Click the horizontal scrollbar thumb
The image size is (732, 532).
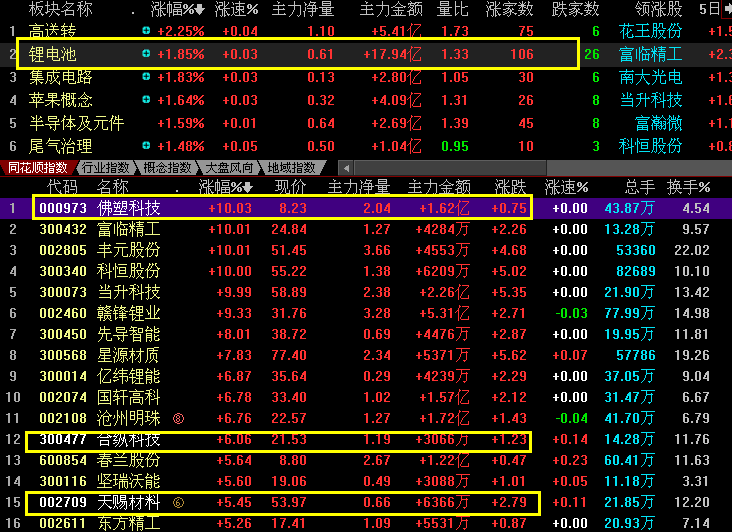point(450,168)
